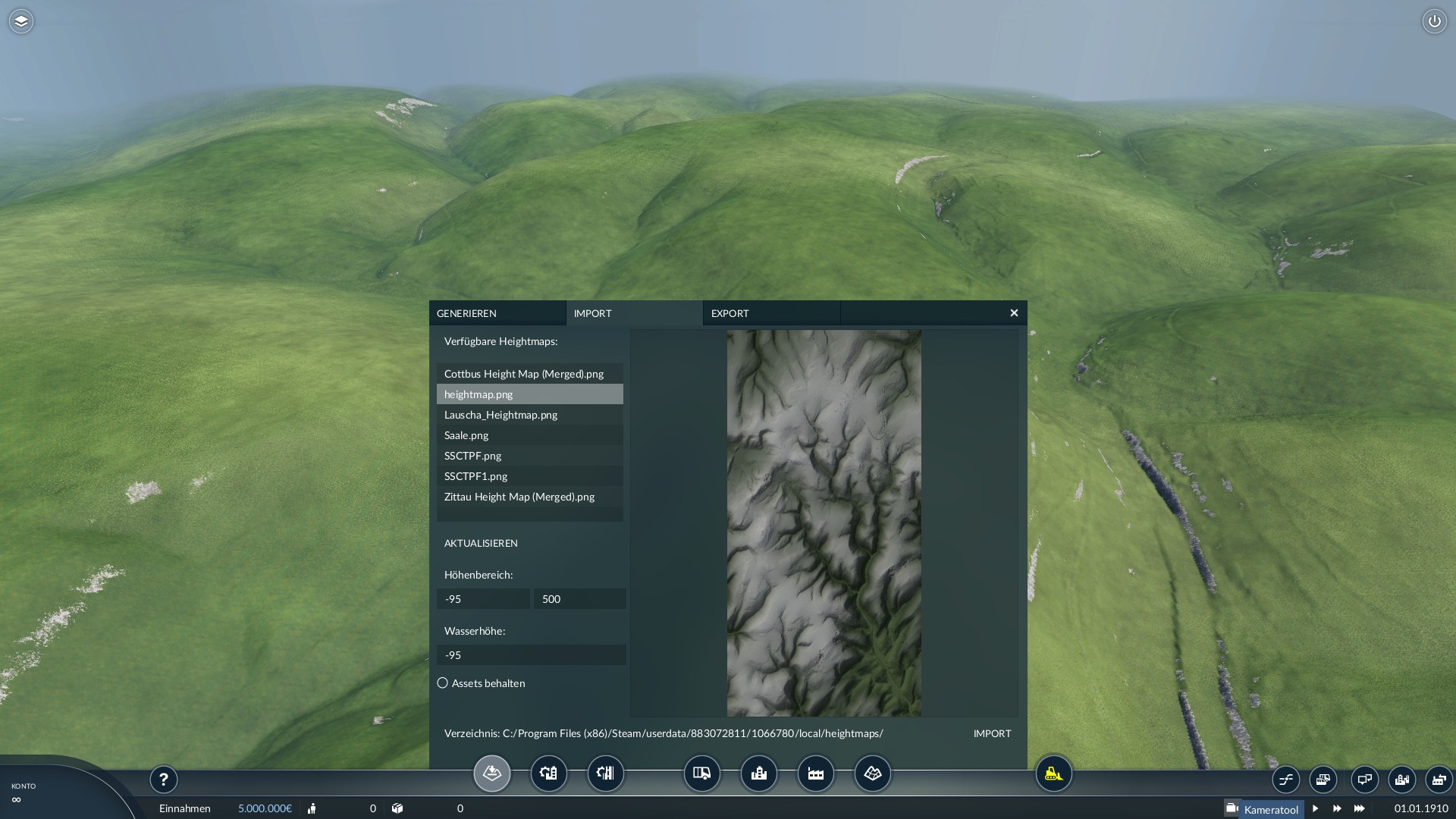This screenshot has height=819, width=1456.
Task: Open the layers menu icon
Action: 21,21
